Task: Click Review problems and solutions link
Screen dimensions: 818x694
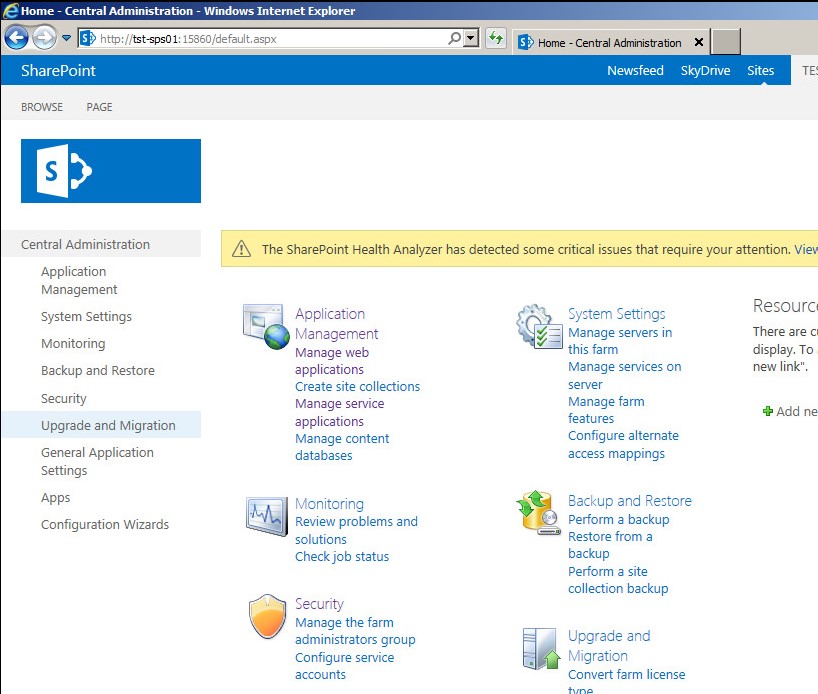Action: pyautogui.click(x=356, y=530)
